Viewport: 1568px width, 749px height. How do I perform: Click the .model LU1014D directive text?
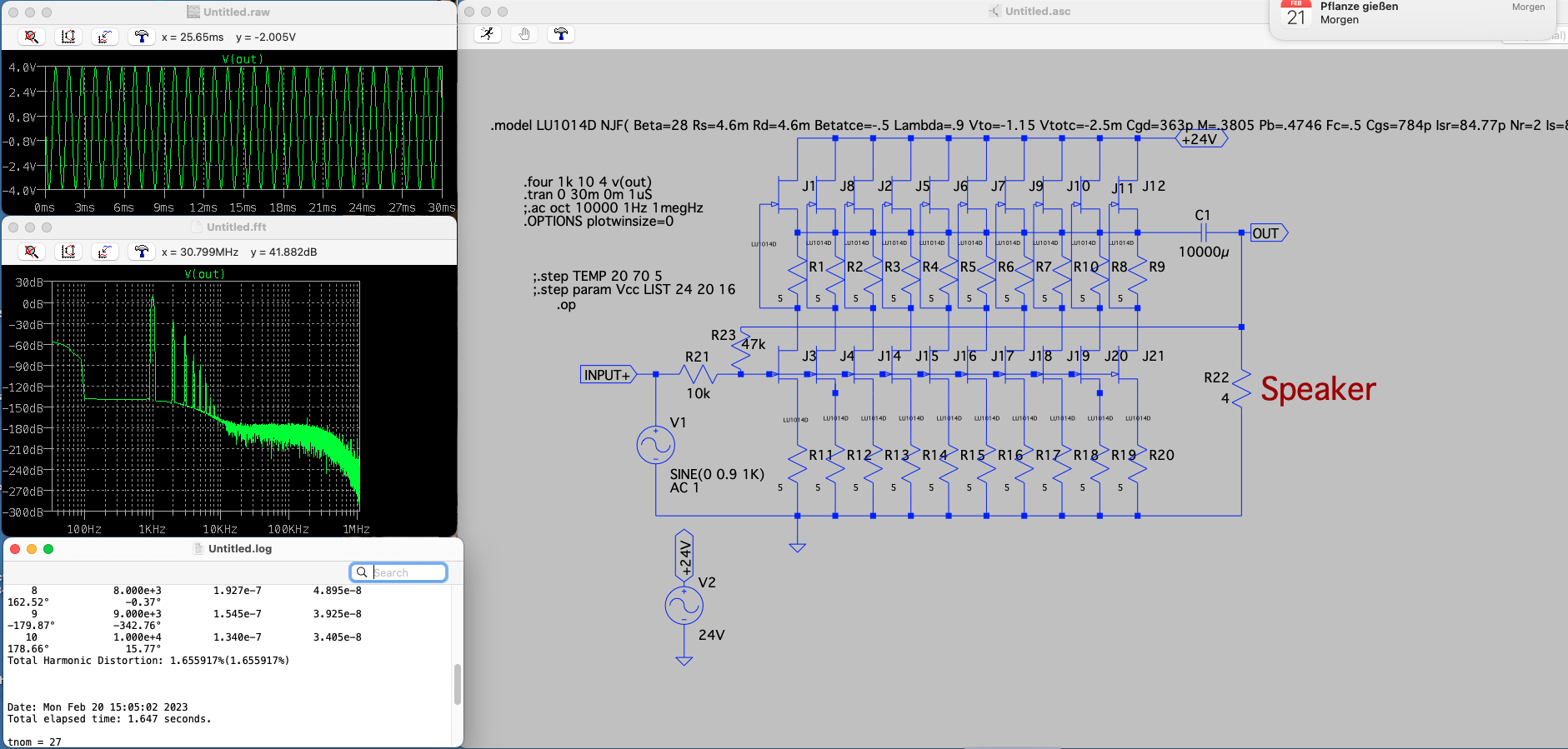pos(1029,125)
